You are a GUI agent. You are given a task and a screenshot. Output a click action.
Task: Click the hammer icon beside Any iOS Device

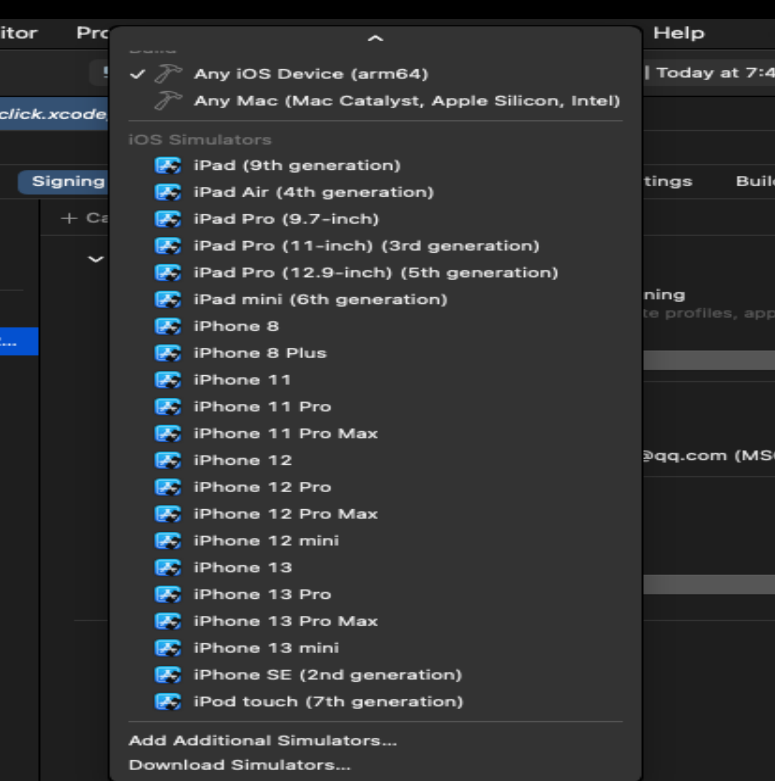tap(168, 74)
